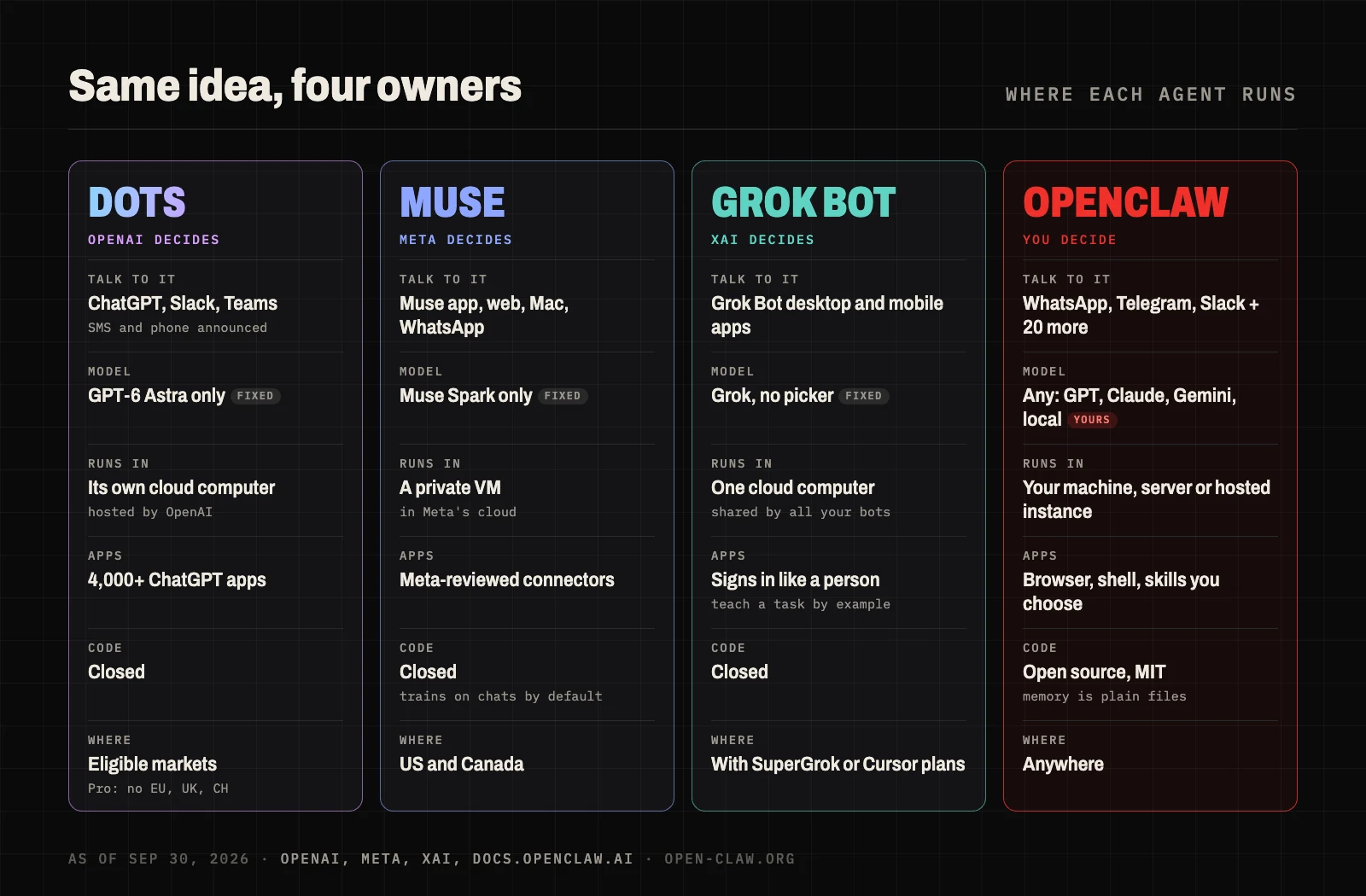Image resolution: width=1366 pixels, height=896 pixels.
Task: Click the WHERE label in MUSE card
Action: click(x=421, y=740)
